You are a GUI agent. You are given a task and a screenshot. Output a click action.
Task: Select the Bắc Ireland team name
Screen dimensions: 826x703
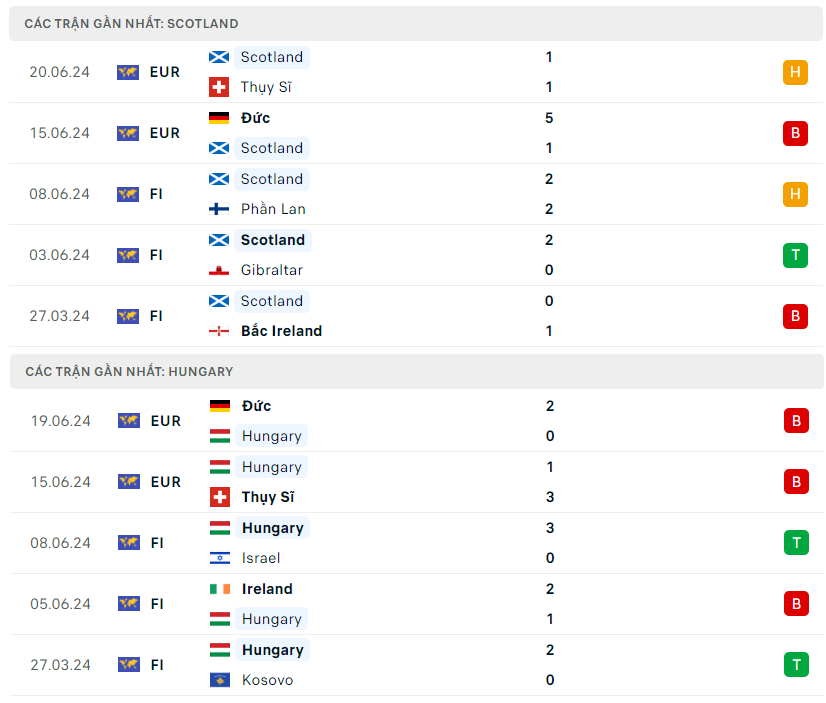[x=281, y=331]
